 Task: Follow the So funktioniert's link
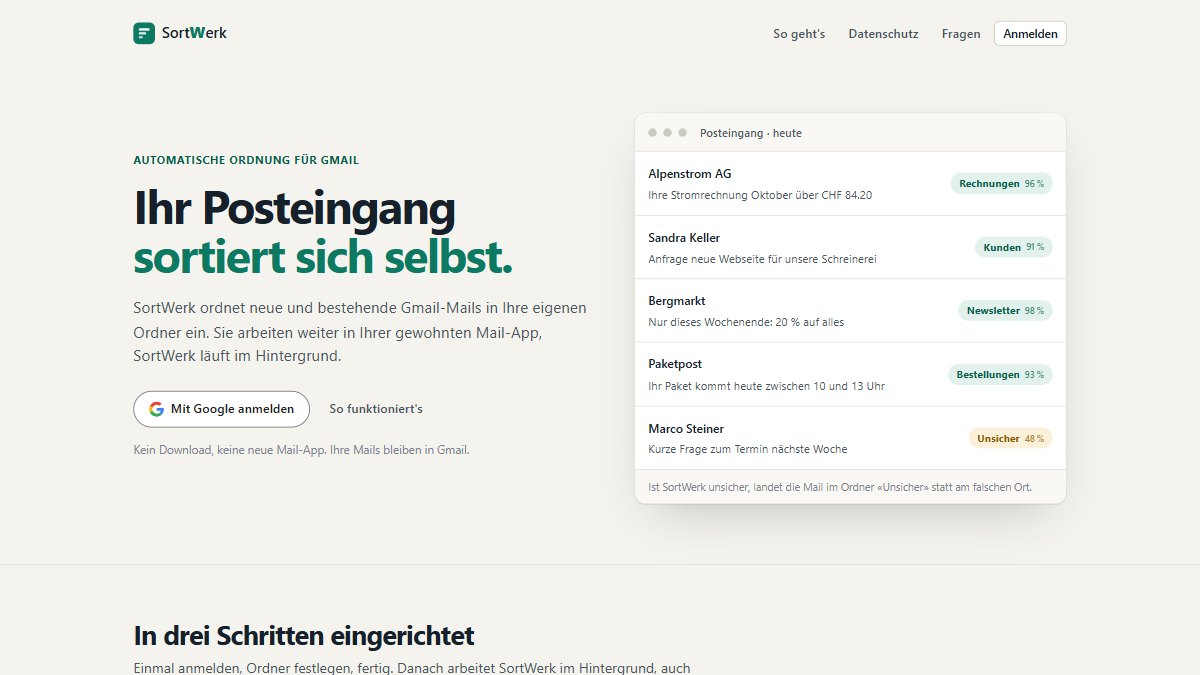pyautogui.click(x=376, y=409)
